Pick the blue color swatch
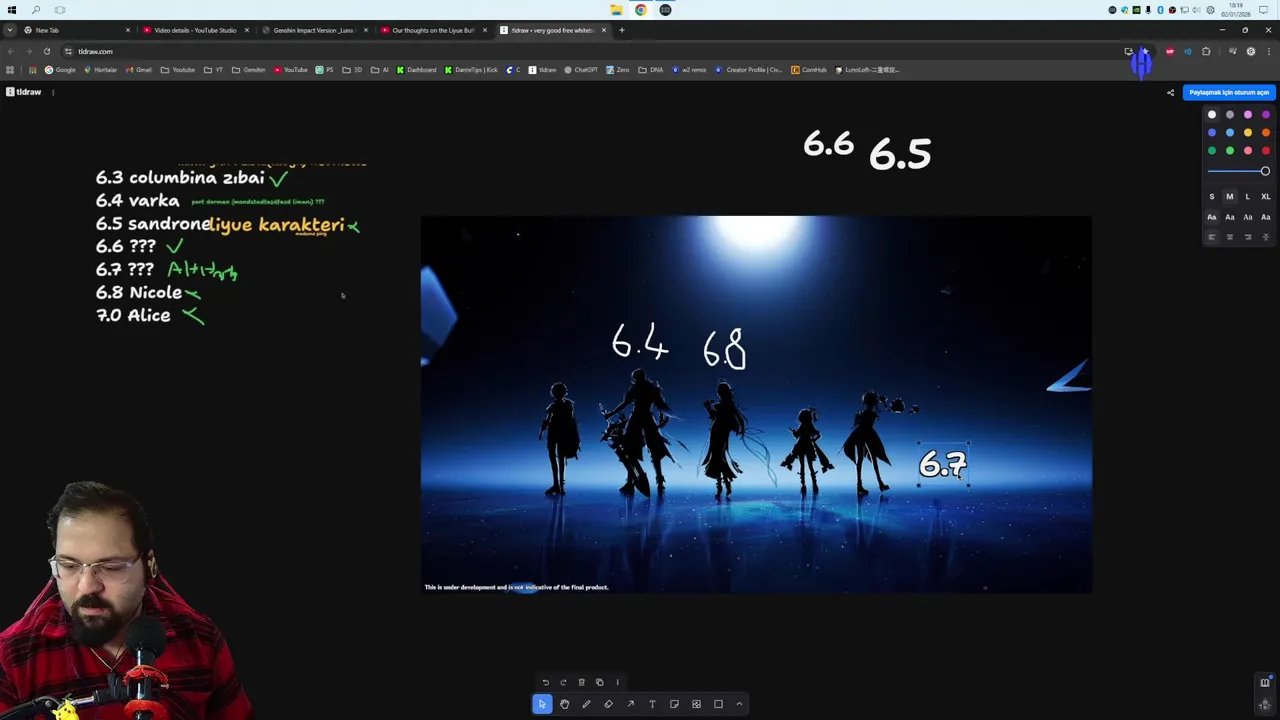 [x=1212, y=133]
